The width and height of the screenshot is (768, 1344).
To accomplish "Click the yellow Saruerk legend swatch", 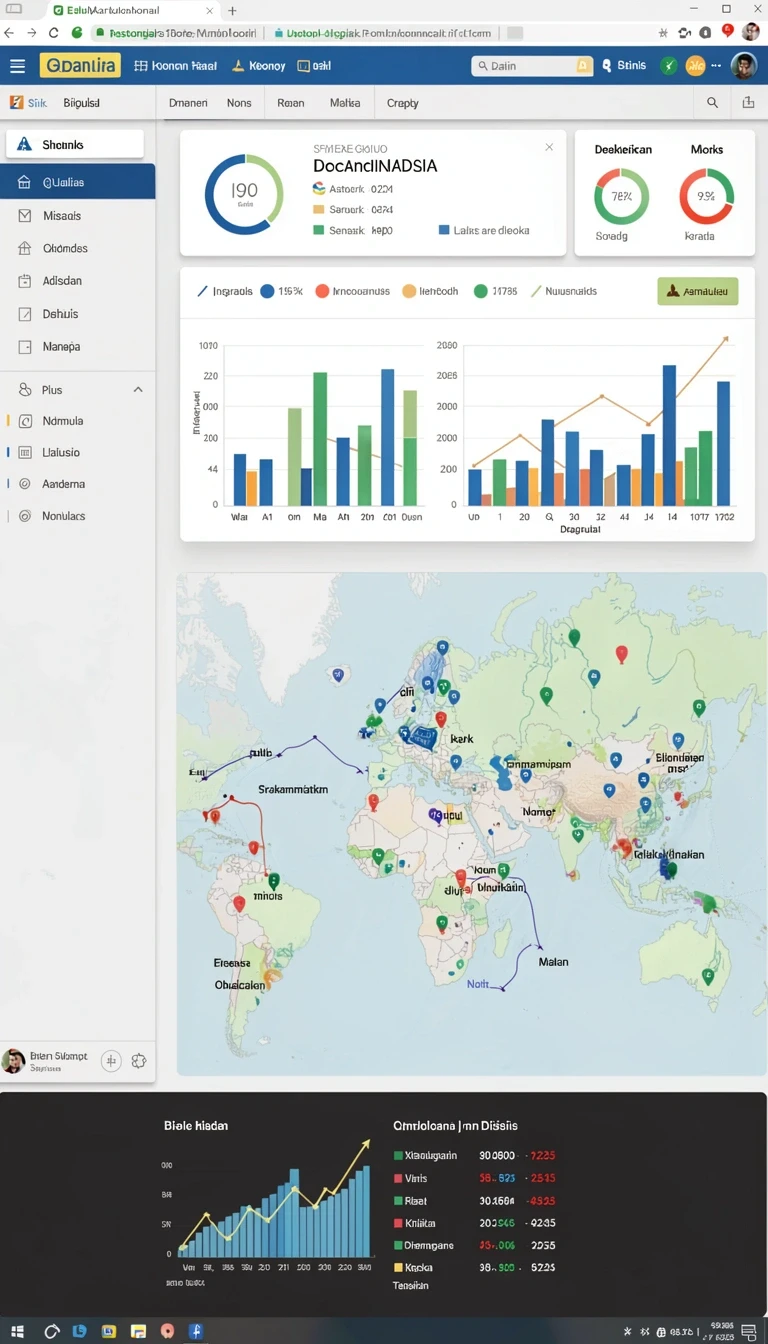I will pyautogui.click(x=319, y=210).
